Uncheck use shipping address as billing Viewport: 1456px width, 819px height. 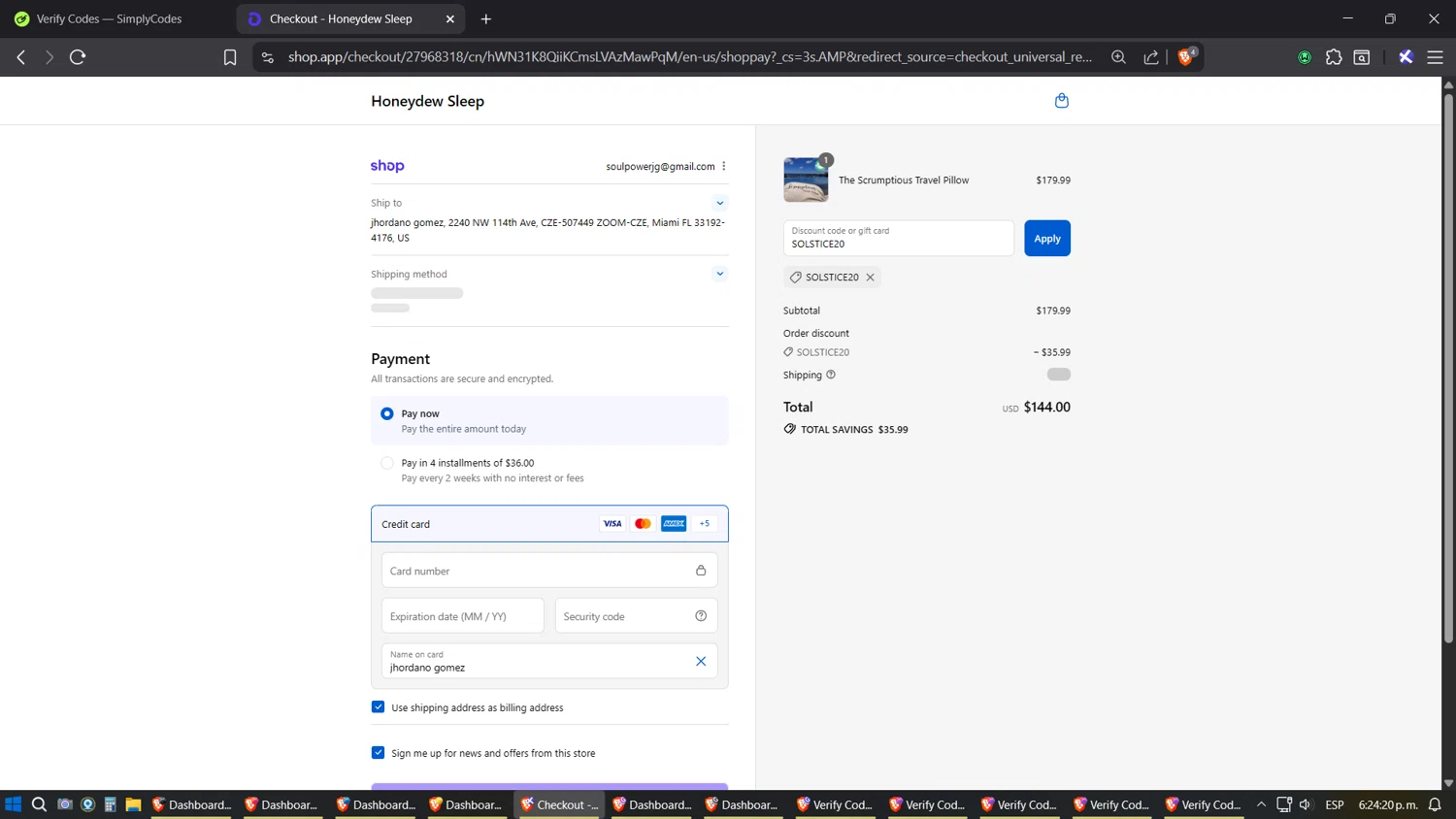(378, 707)
